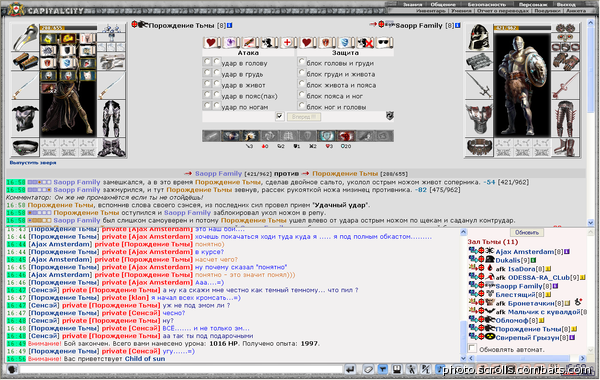Open the Персонаж menu
This screenshot has width=600, height=380.
pos(533,4)
